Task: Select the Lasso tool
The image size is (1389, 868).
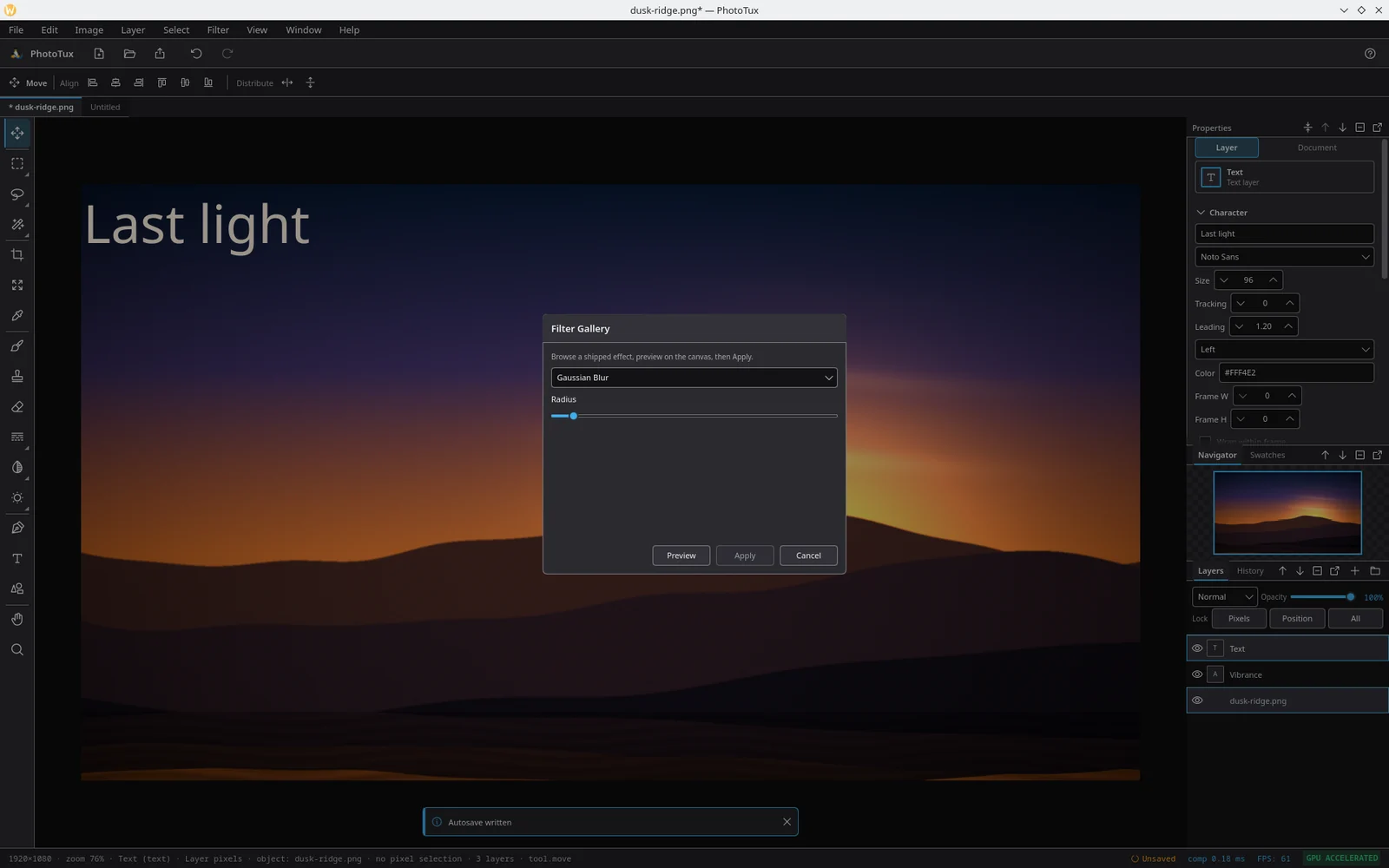Action: tap(17, 194)
